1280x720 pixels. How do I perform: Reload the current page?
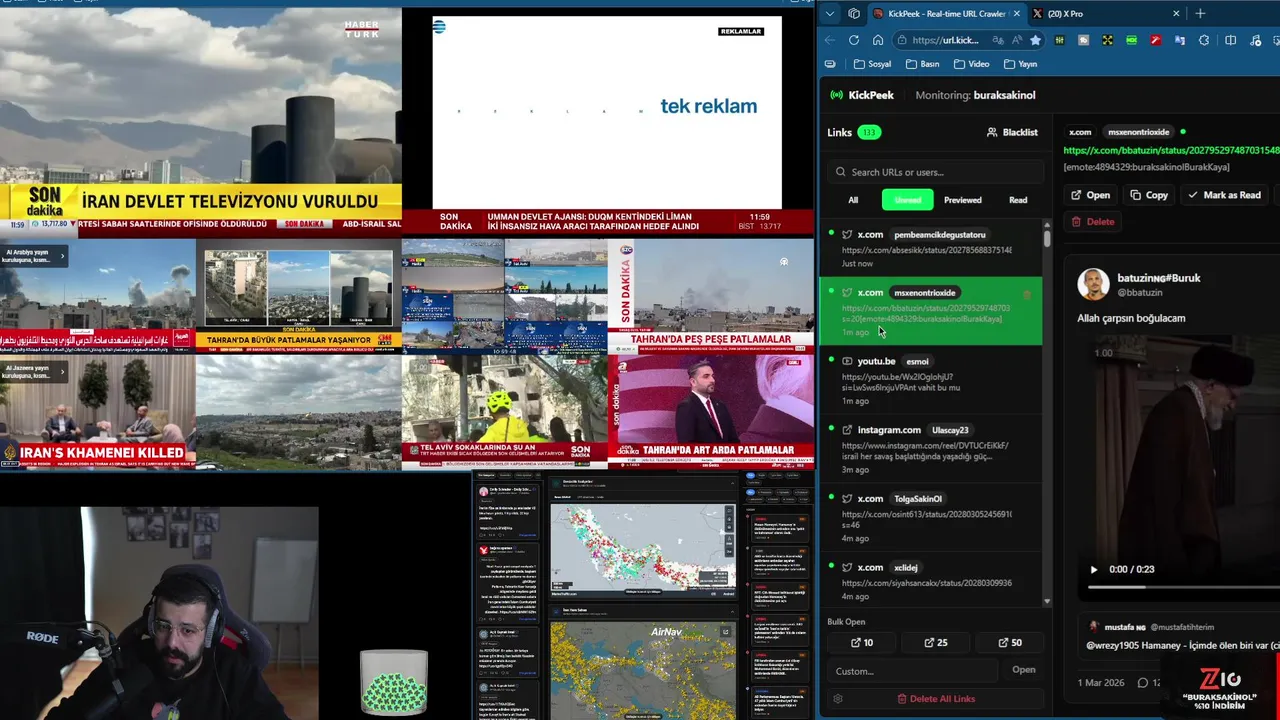(x=854, y=40)
